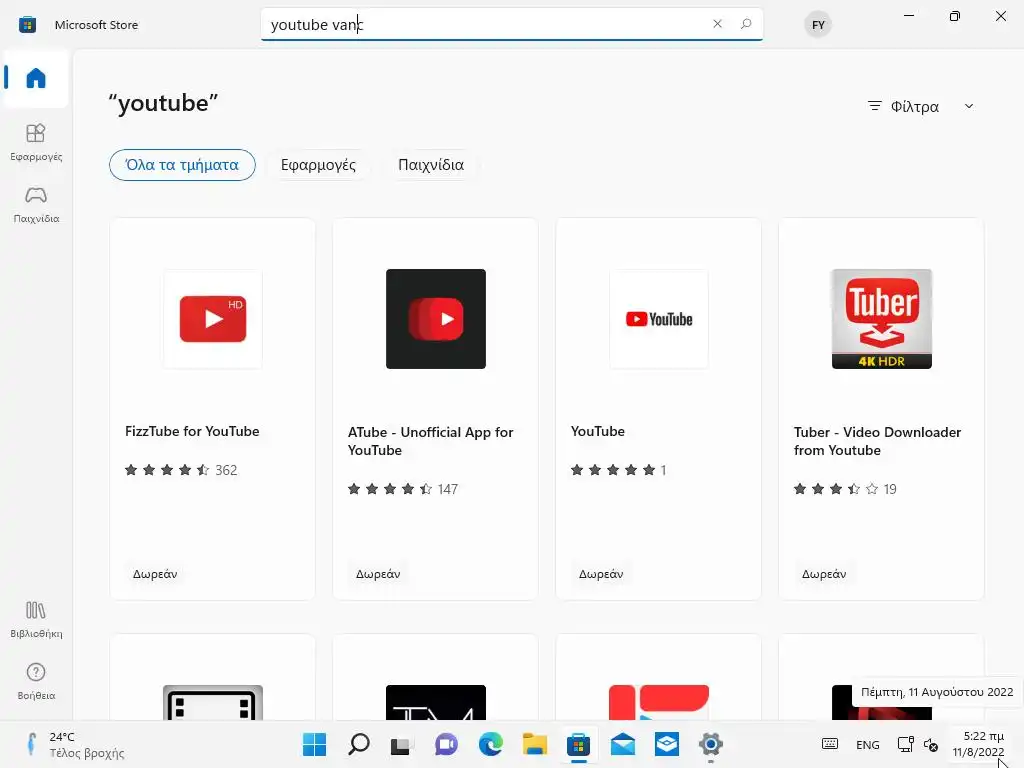Viewport: 1024px width, 768px height.
Task: Click the ATube star rating 147
Action: click(403, 489)
